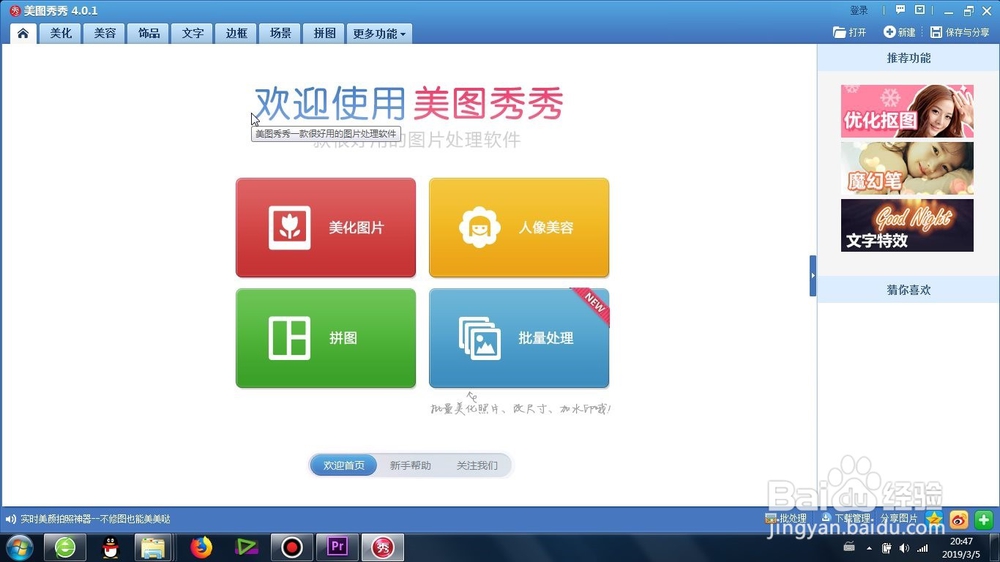Switch to the 美容 tab
The height and width of the screenshot is (562, 1000).
(x=105, y=33)
